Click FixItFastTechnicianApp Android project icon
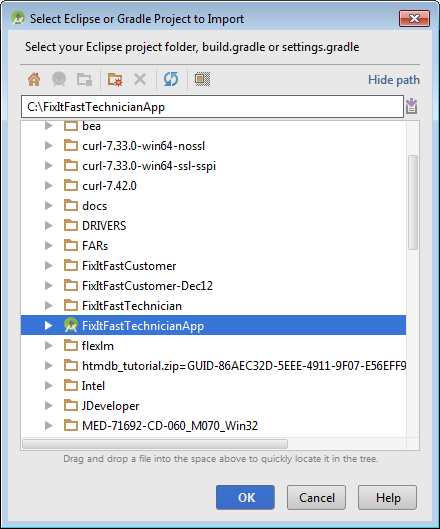 click(71, 325)
